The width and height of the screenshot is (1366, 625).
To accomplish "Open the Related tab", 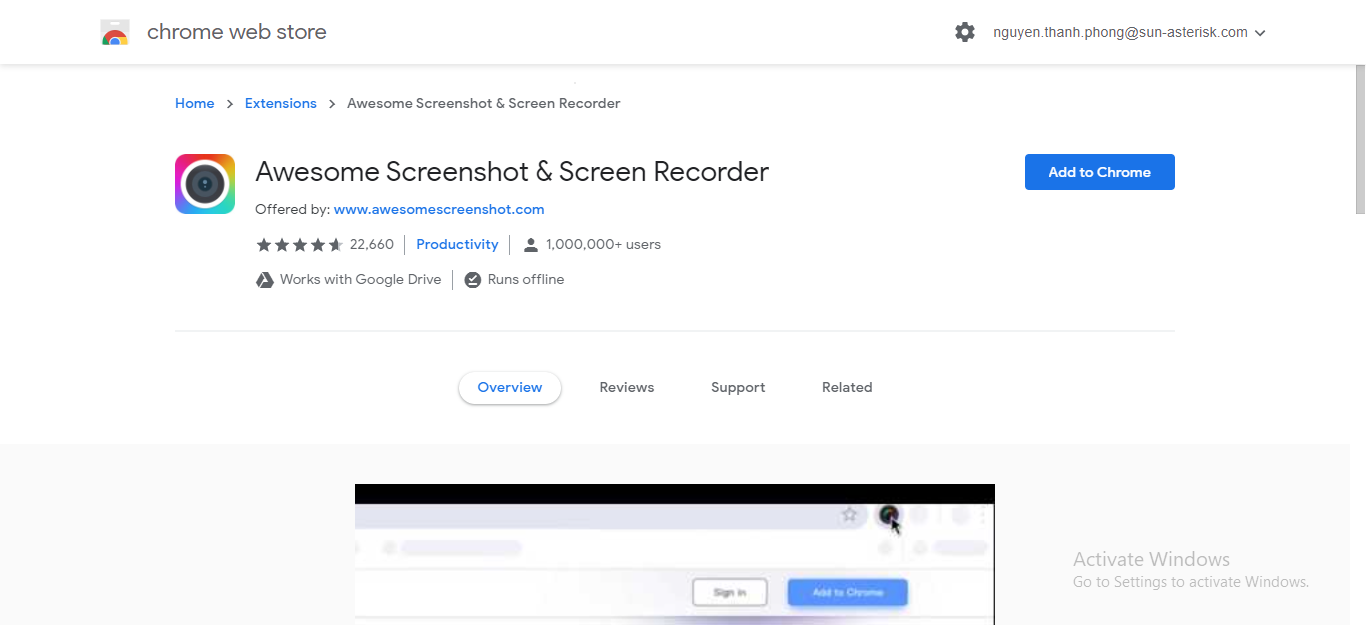I will [x=847, y=388].
